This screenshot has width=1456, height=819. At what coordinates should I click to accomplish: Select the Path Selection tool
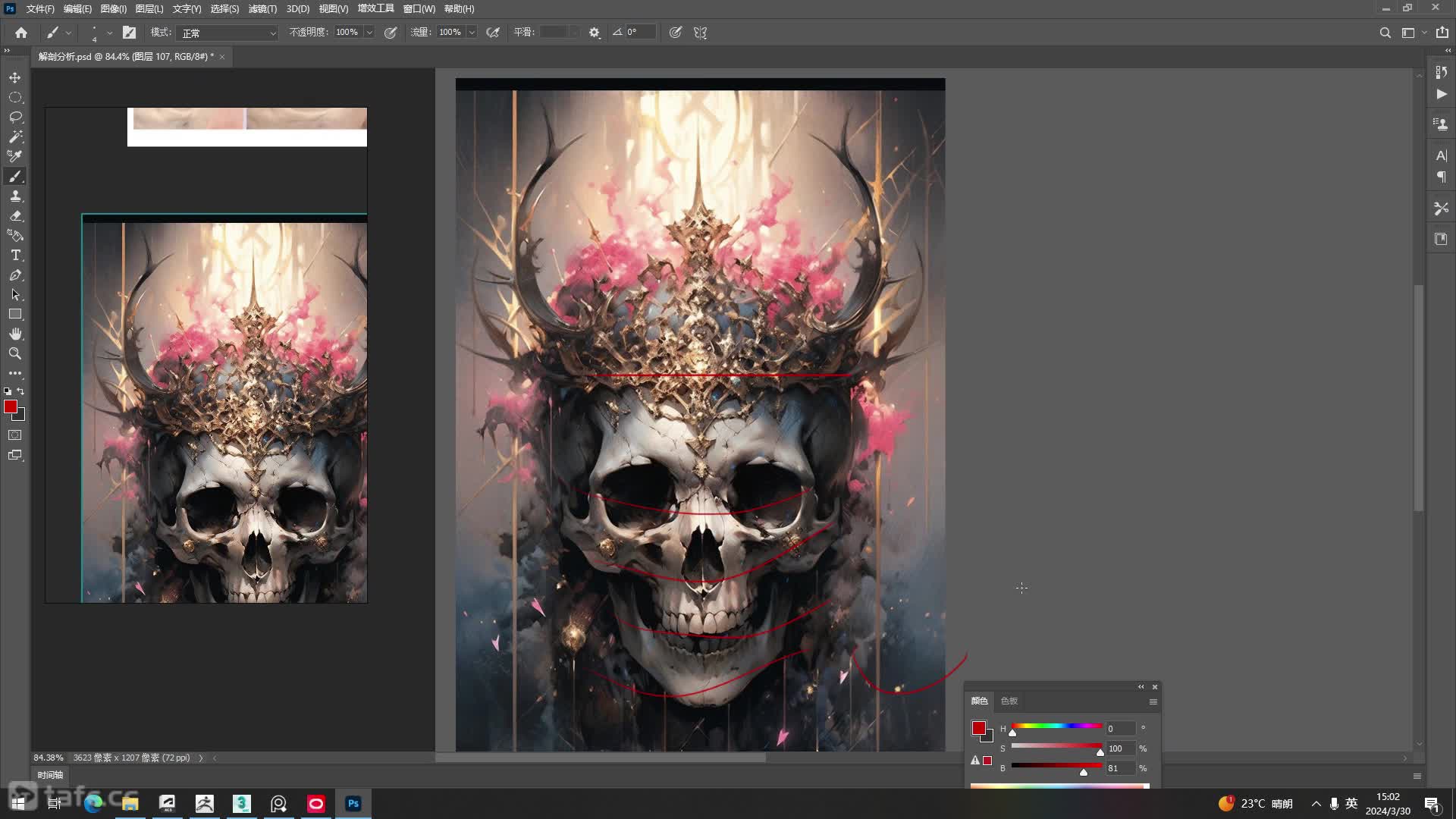pyautogui.click(x=15, y=295)
